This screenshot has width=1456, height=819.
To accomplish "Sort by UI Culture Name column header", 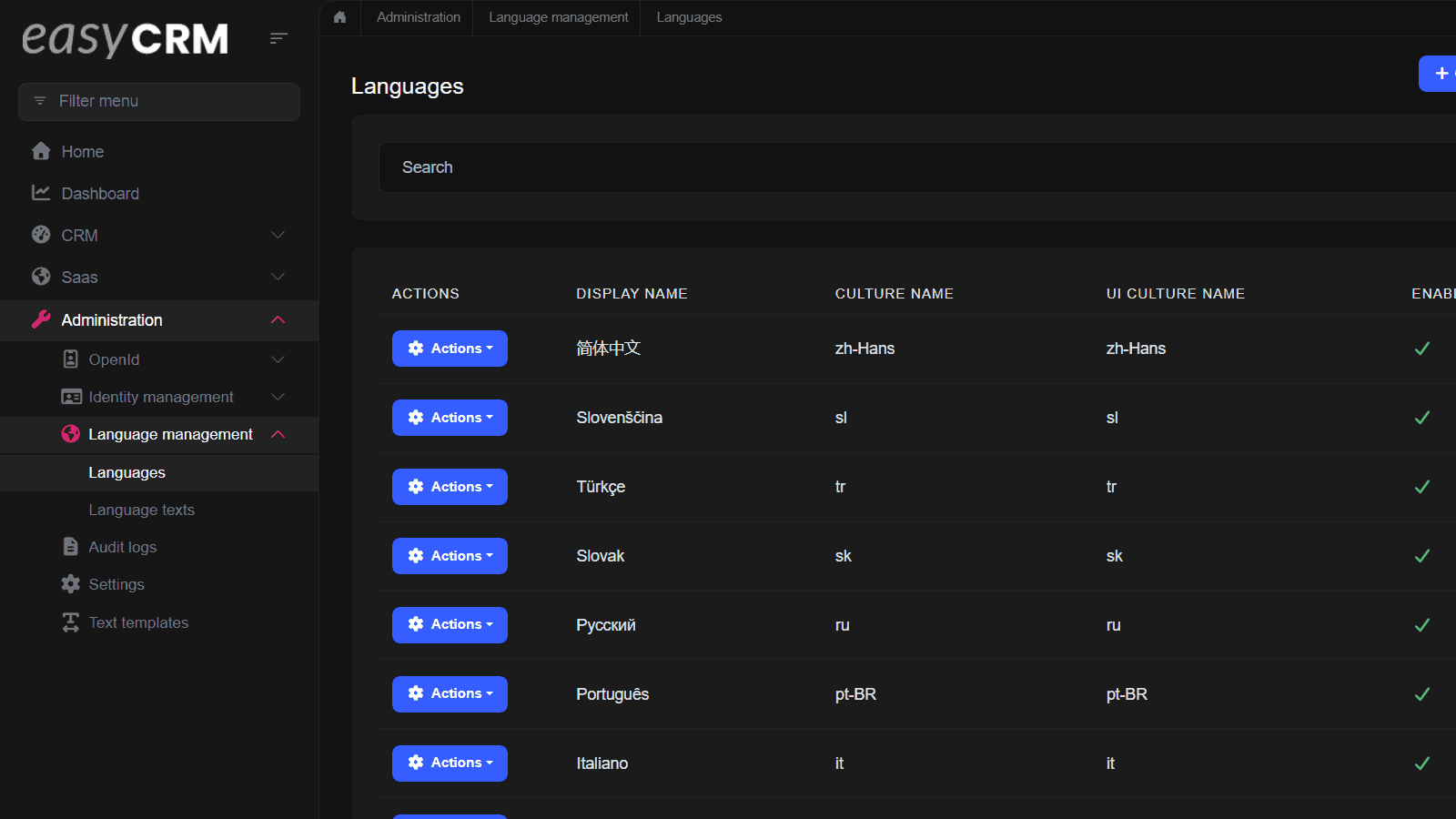I will [x=1176, y=294].
